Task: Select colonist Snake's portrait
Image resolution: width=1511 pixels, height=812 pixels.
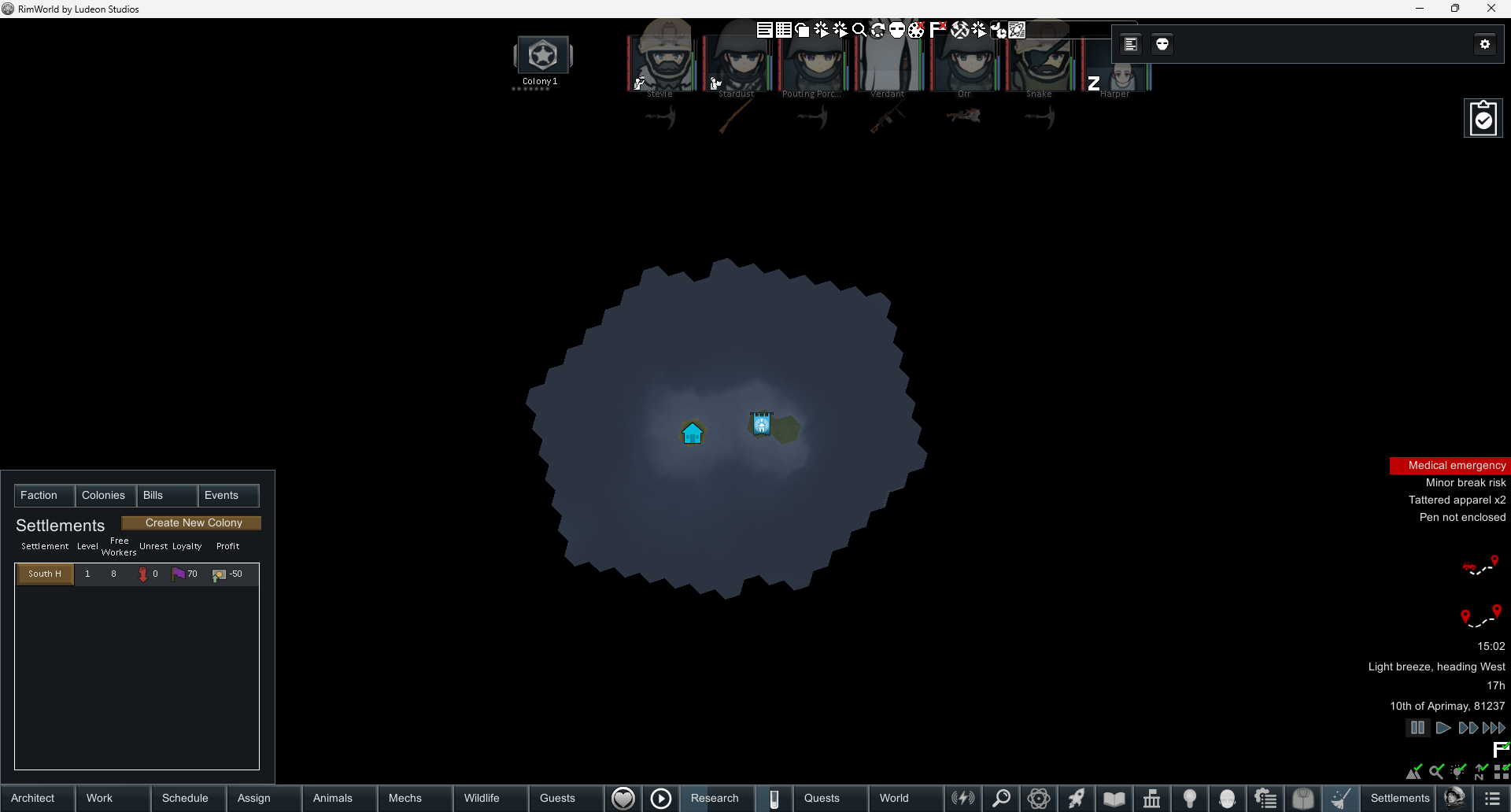Action: [x=1040, y=63]
